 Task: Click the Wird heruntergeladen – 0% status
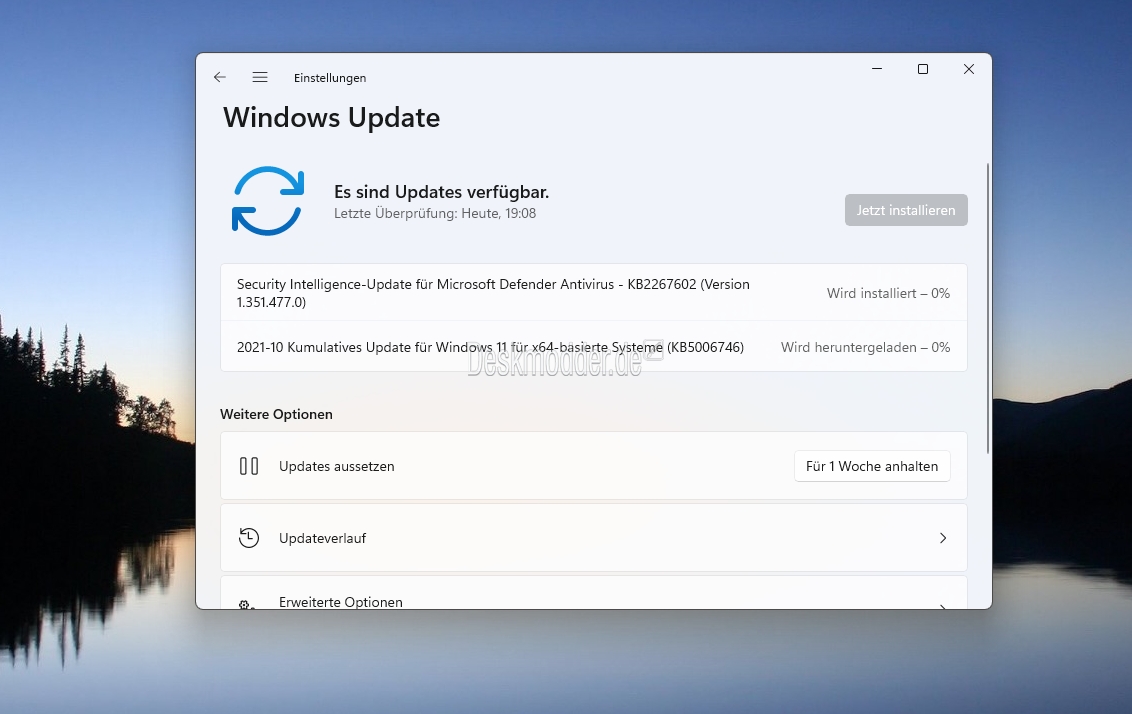865,347
